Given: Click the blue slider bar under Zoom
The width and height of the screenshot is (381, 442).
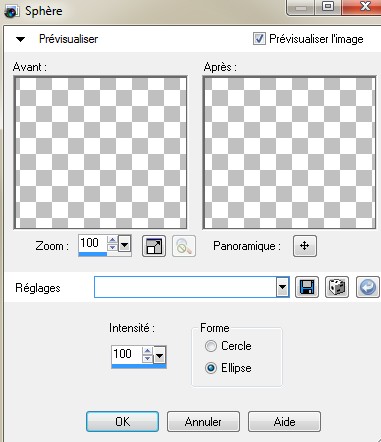Looking at the screenshot, I should 93,254.
